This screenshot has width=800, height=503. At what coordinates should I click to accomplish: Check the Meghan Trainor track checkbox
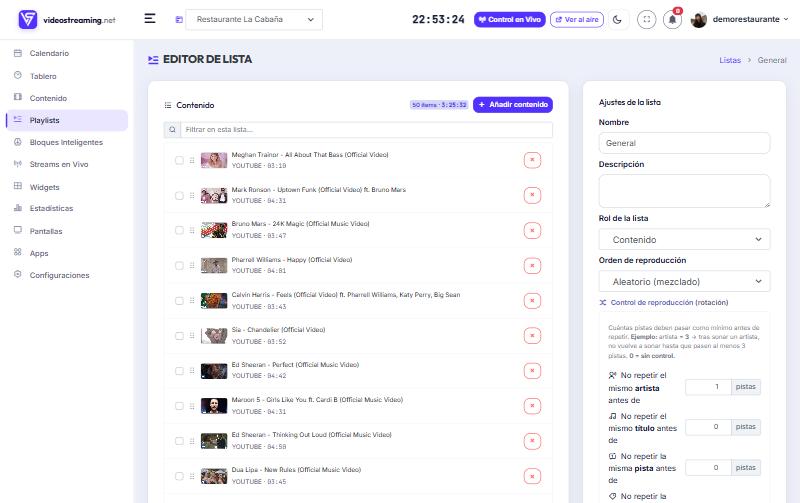pos(179,160)
